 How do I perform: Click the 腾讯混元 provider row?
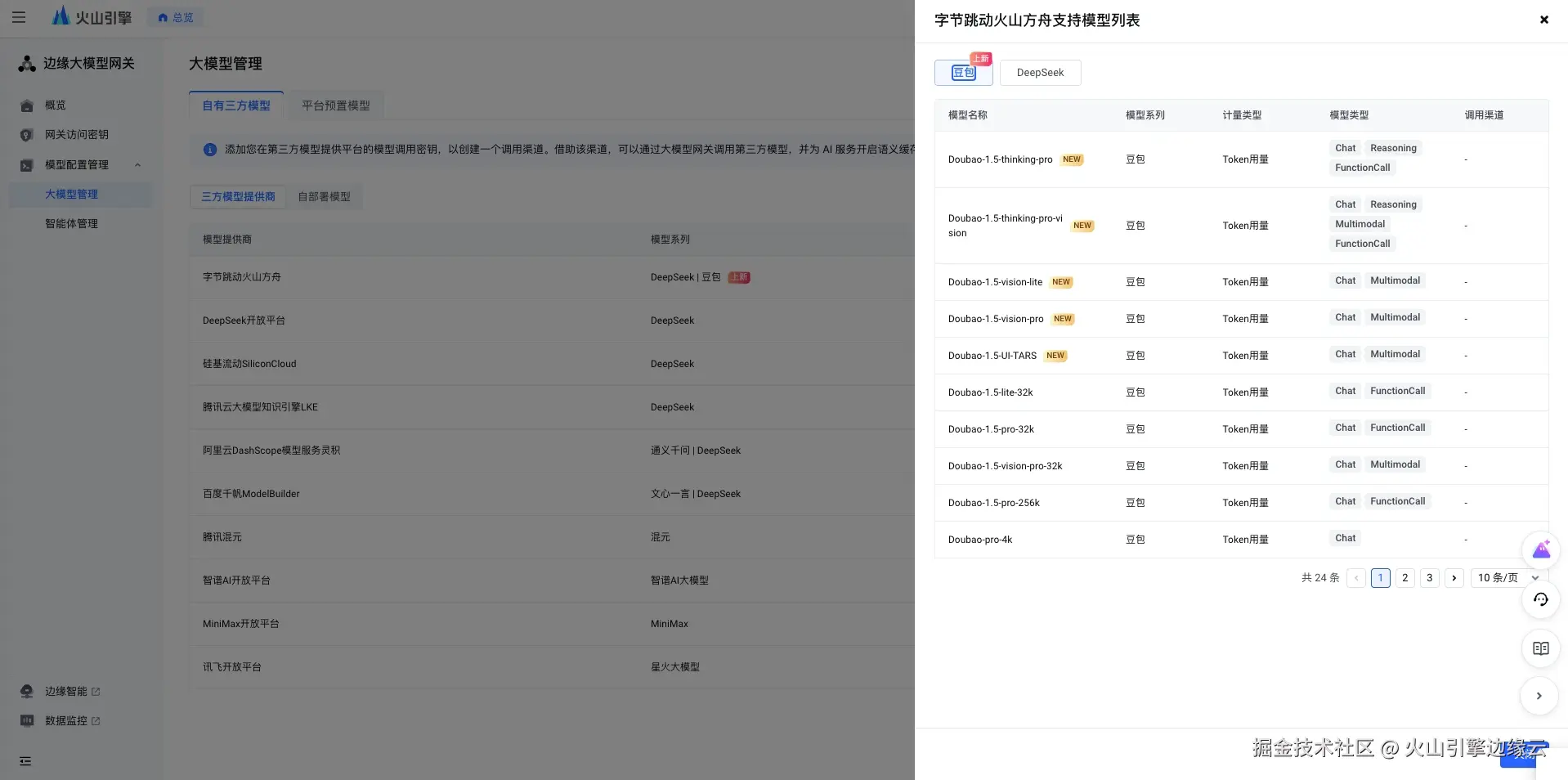click(552, 537)
